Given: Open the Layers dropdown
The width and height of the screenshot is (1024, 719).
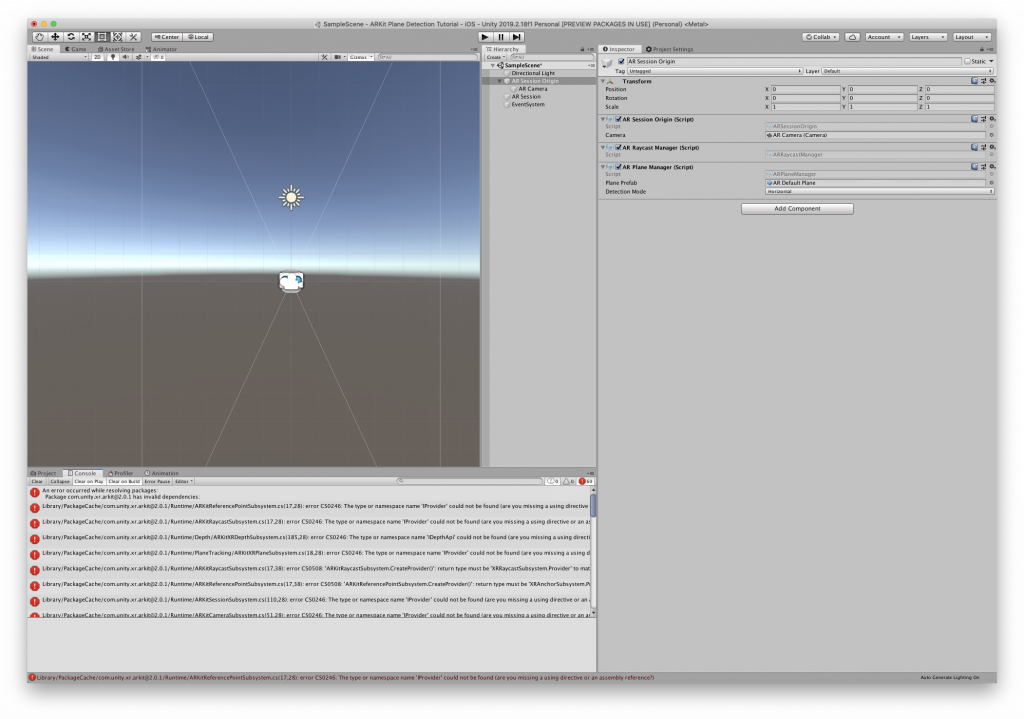Looking at the screenshot, I should [927, 37].
